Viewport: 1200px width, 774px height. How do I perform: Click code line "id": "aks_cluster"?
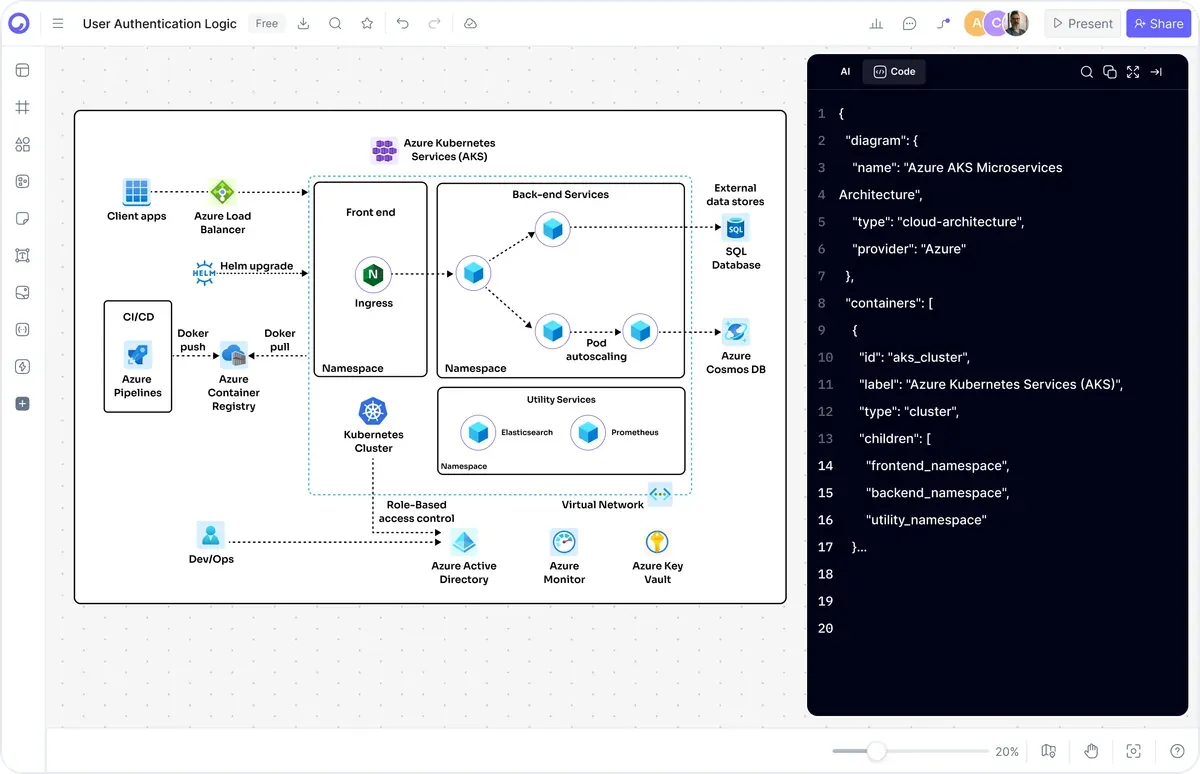914,356
